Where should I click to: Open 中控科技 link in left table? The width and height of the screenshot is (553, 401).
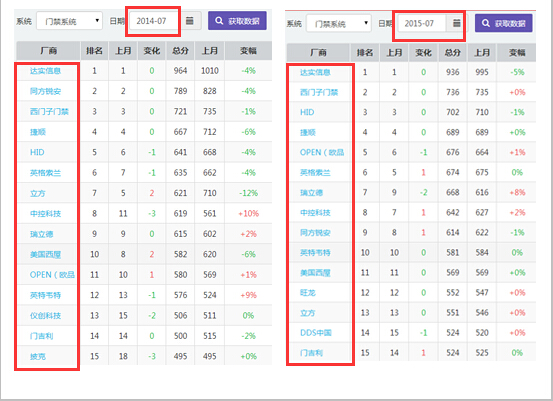pos(45,213)
